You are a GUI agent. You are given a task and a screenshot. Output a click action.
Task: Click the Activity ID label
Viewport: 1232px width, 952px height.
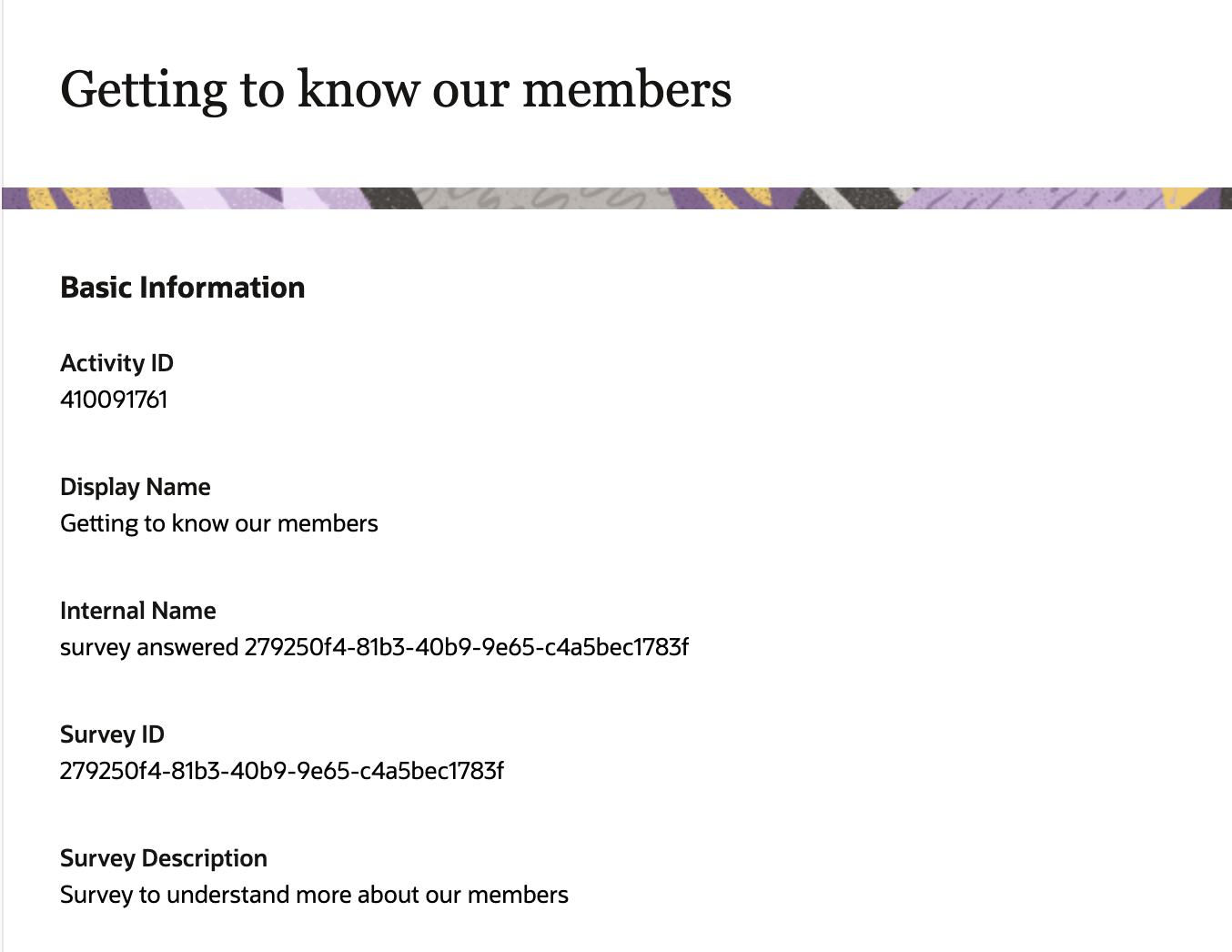coord(116,363)
